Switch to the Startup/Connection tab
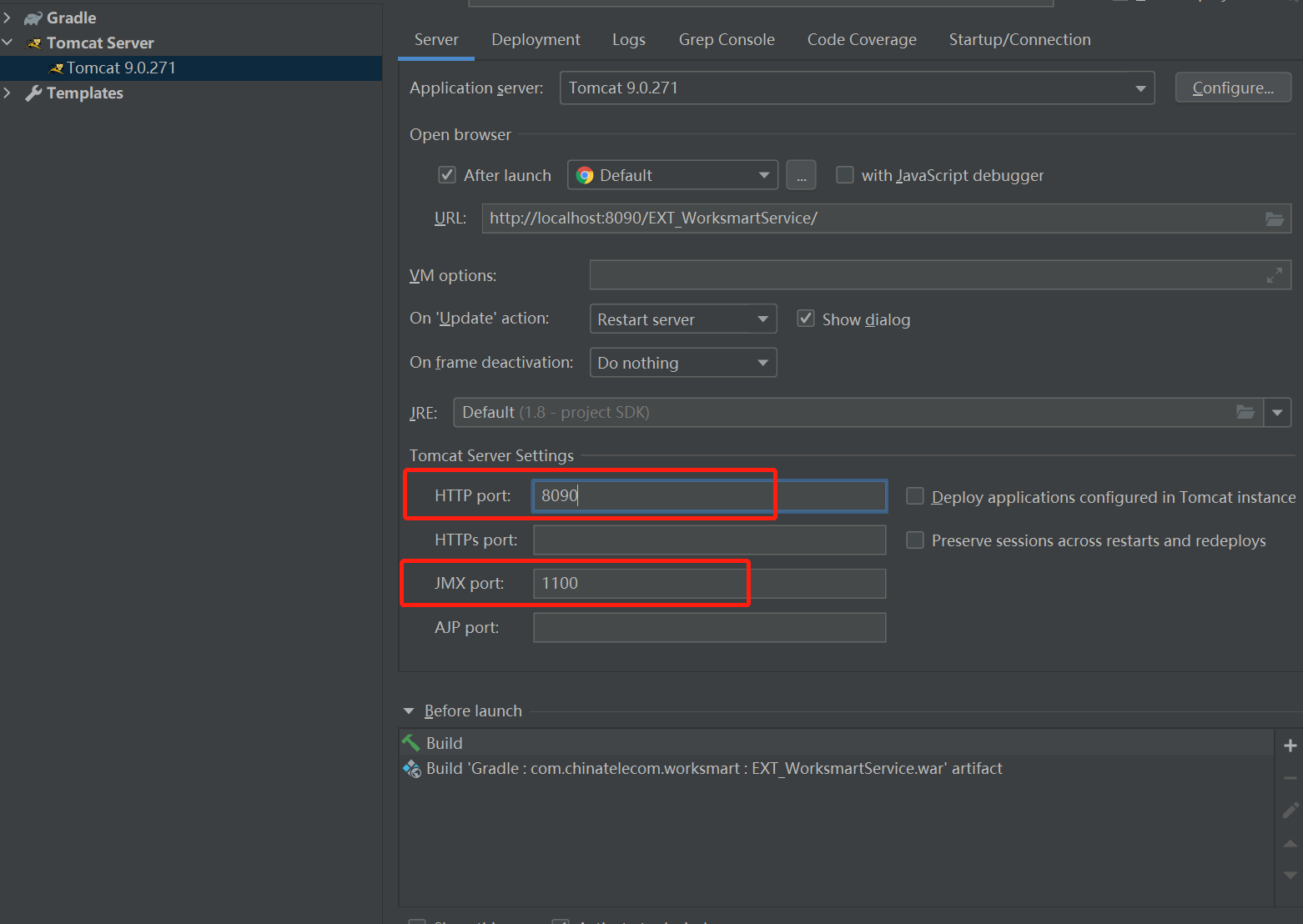The height and width of the screenshot is (924, 1303). pos(1019,40)
